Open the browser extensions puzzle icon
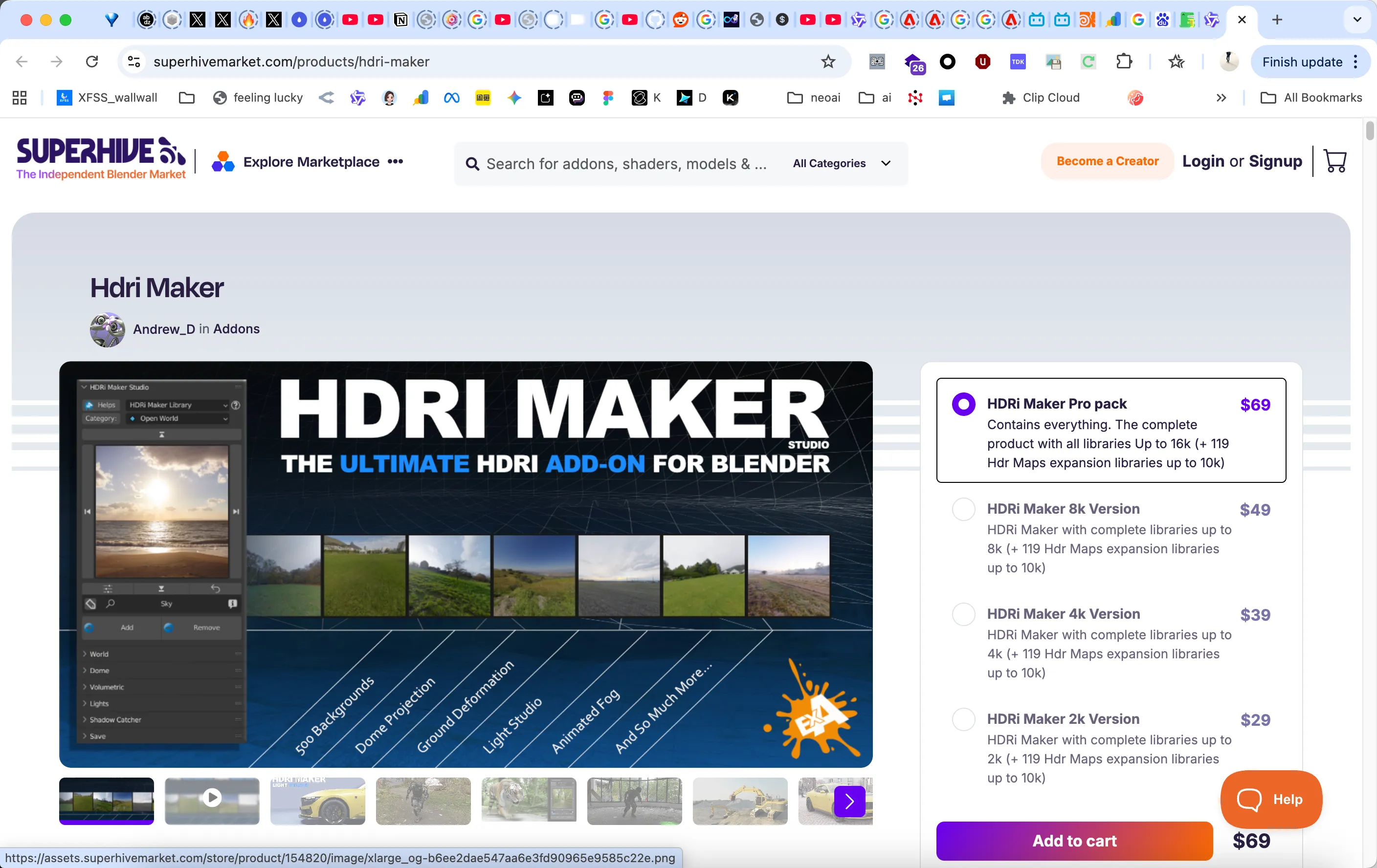The width and height of the screenshot is (1377, 868). tap(1124, 61)
